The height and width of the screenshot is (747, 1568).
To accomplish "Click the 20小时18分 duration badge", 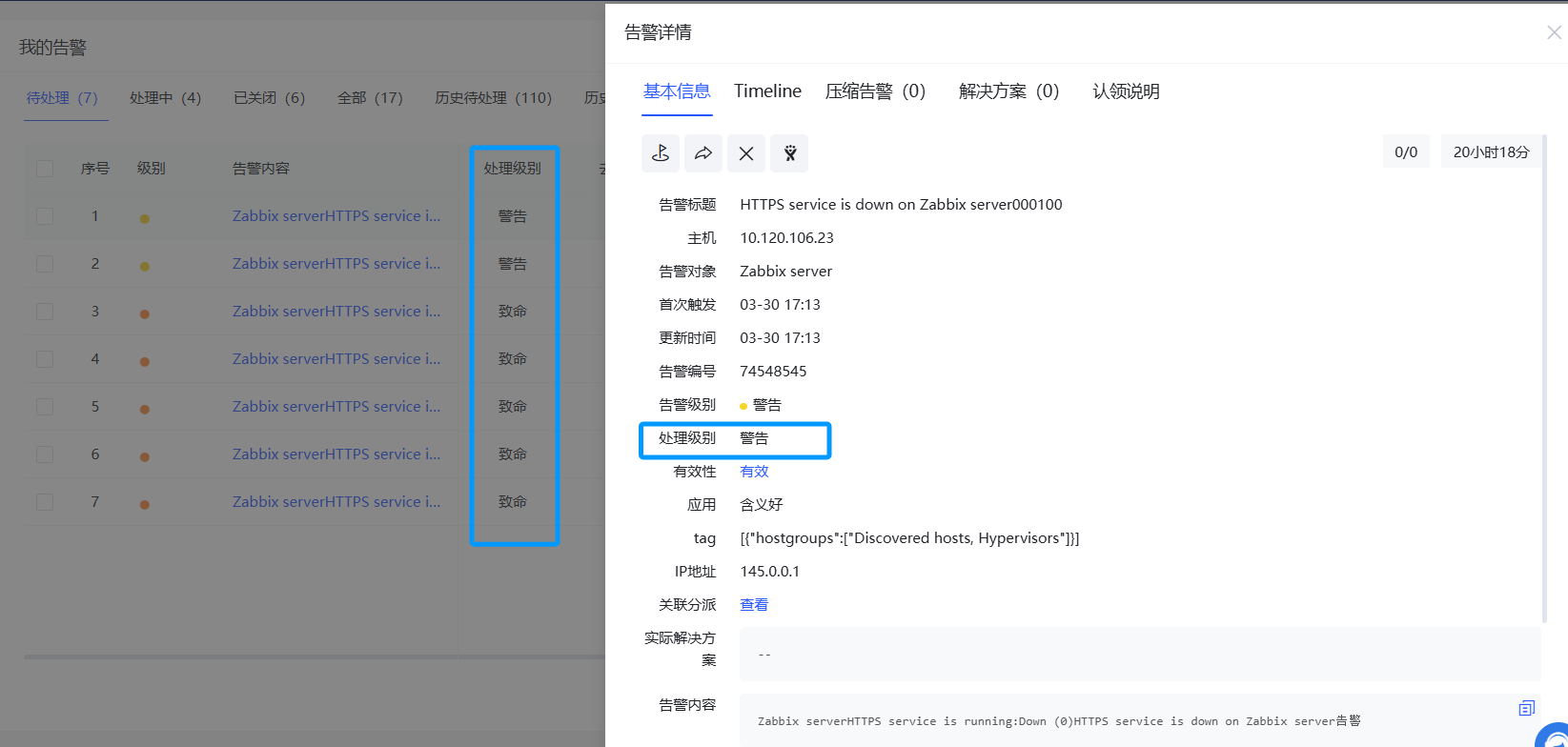I will point(1491,152).
